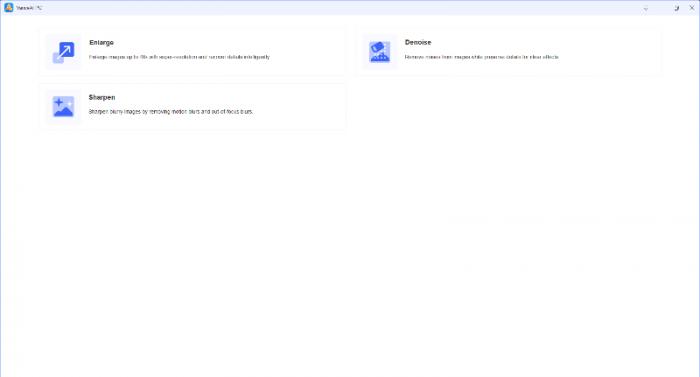This screenshot has width=700, height=377.
Task: Click the Sharpen picture icon
Action: click(x=63, y=107)
